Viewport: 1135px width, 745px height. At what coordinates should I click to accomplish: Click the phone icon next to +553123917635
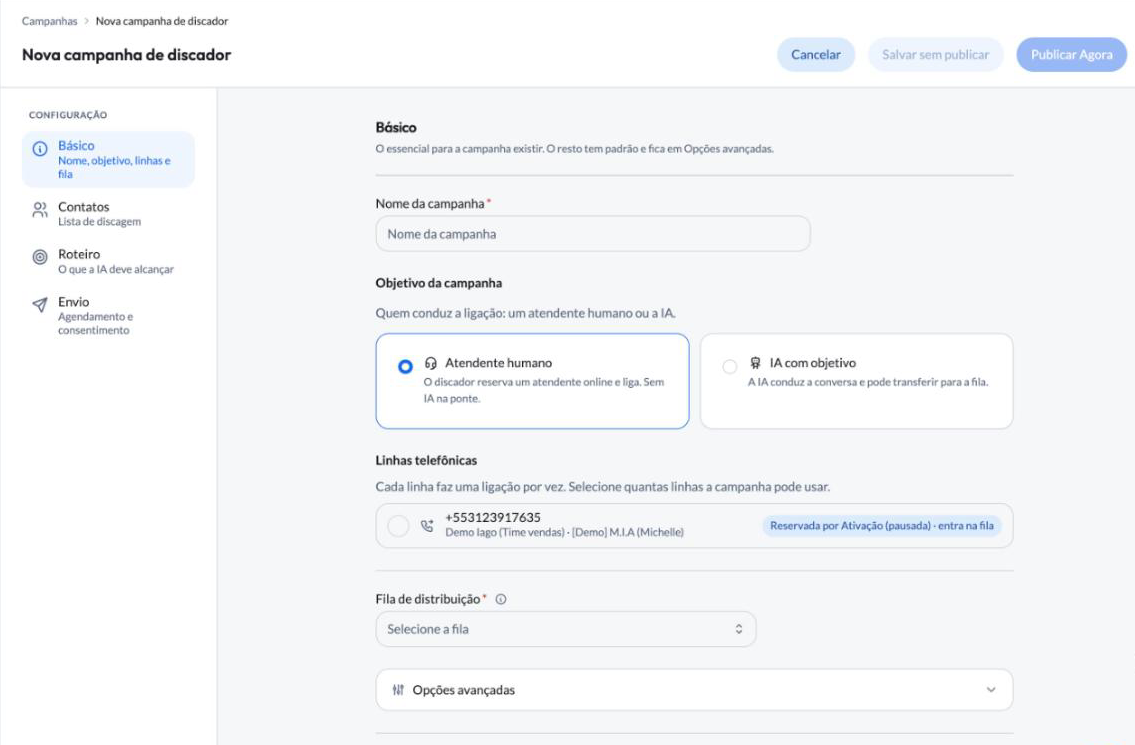(x=427, y=526)
